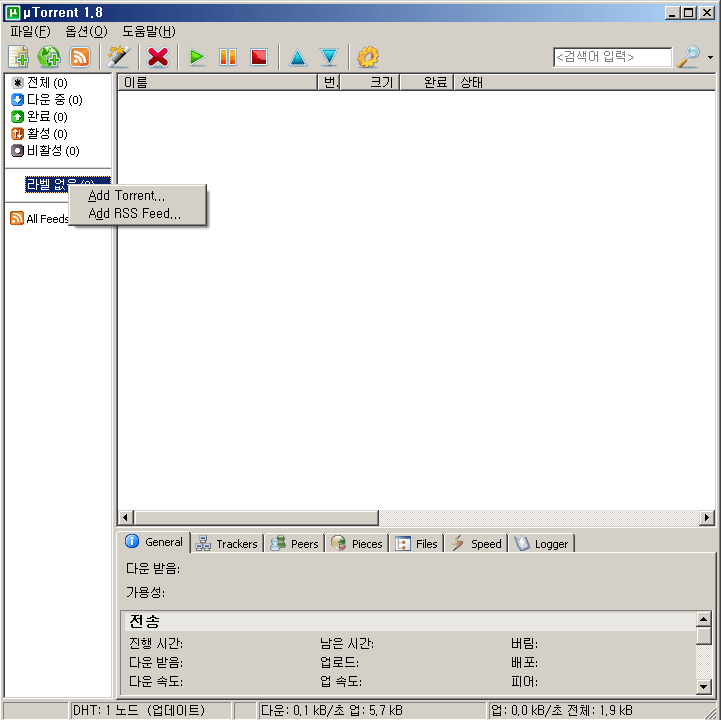This screenshot has height=720, width=721.
Task: Open the 파일(F) menu
Action: [30, 32]
